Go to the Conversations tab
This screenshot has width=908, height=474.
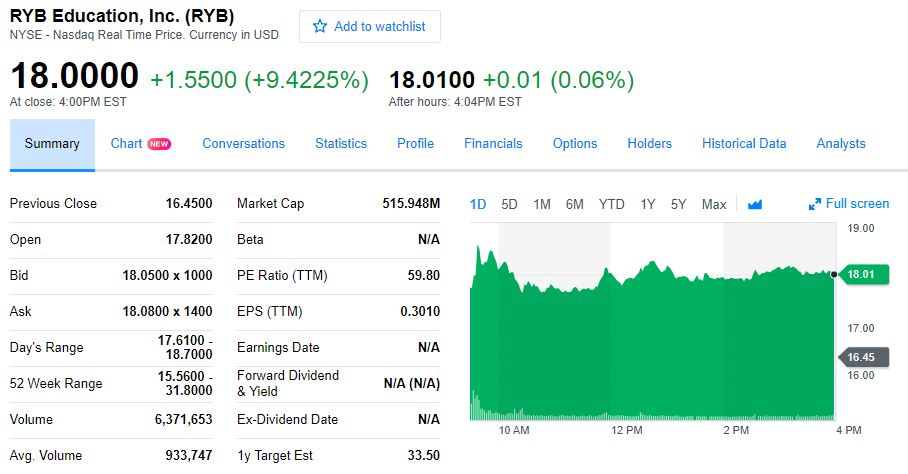pyautogui.click(x=243, y=144)
